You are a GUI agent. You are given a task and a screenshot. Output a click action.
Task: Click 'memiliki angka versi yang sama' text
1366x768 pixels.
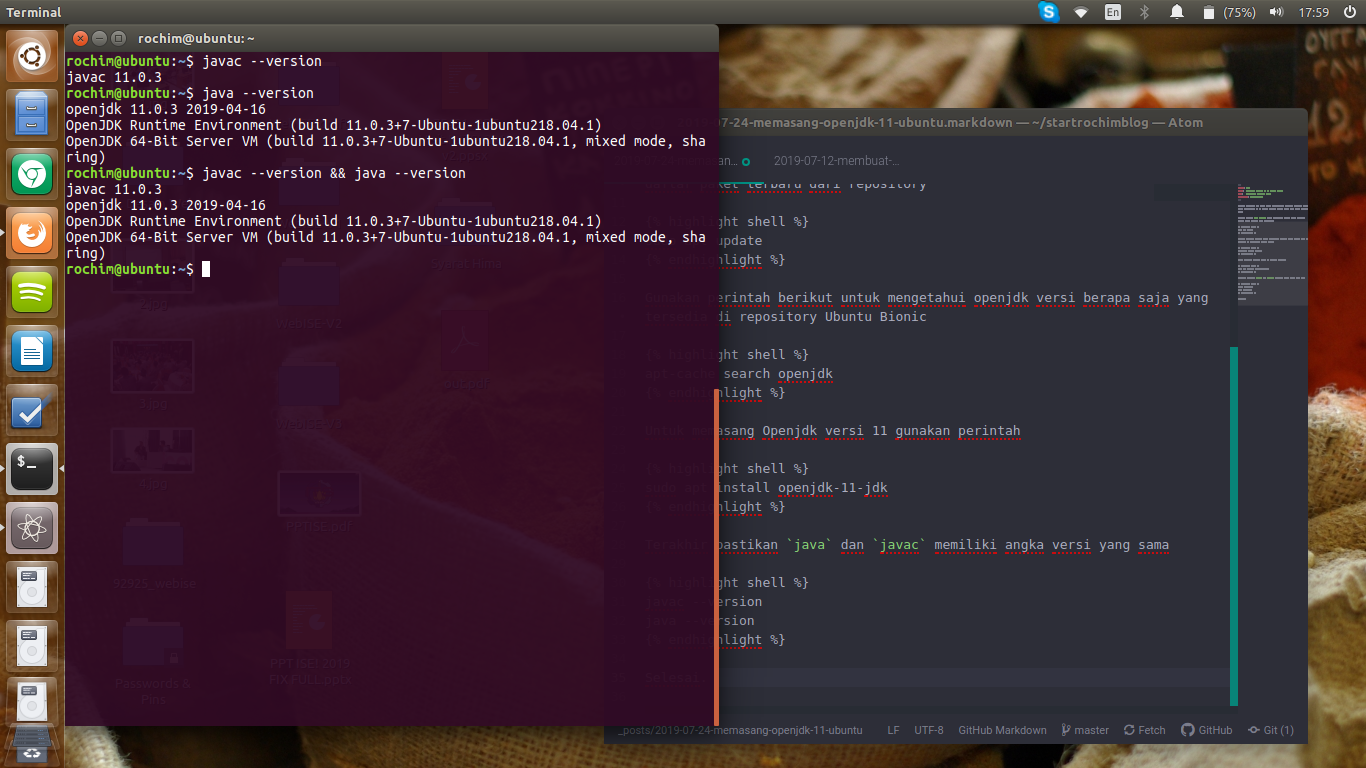point(1052,545)
